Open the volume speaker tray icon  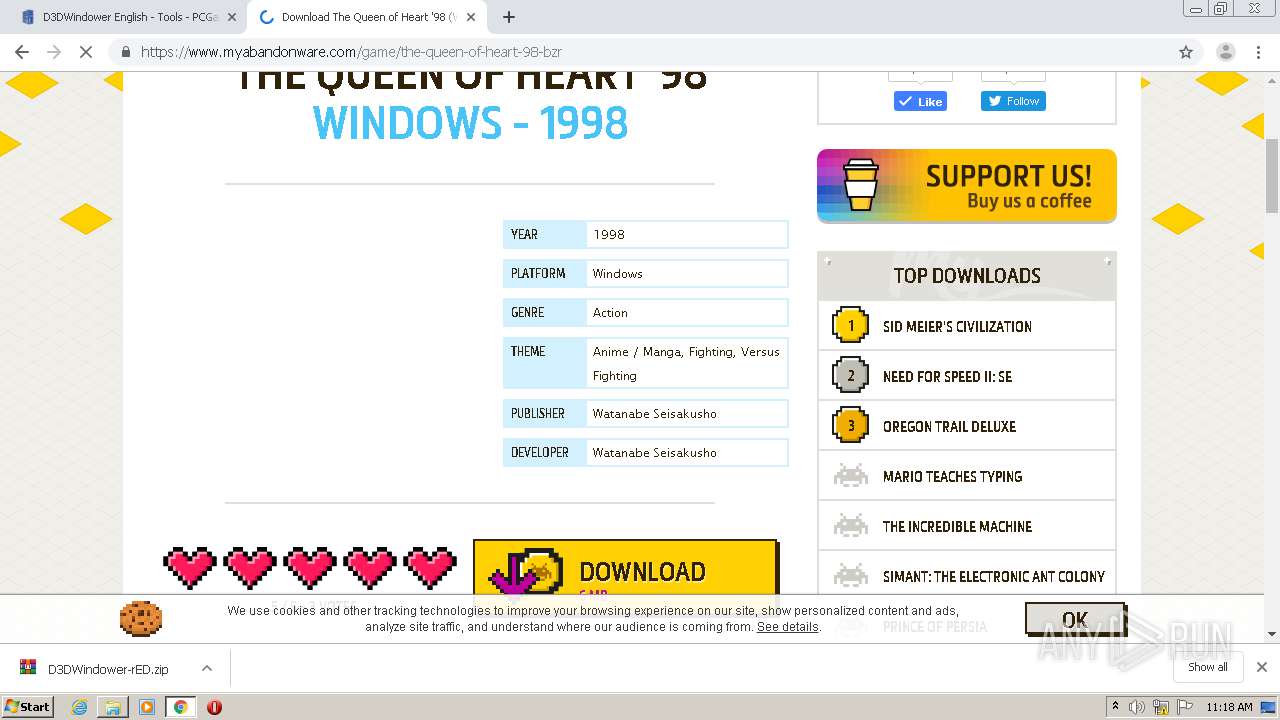[1137, 707]
